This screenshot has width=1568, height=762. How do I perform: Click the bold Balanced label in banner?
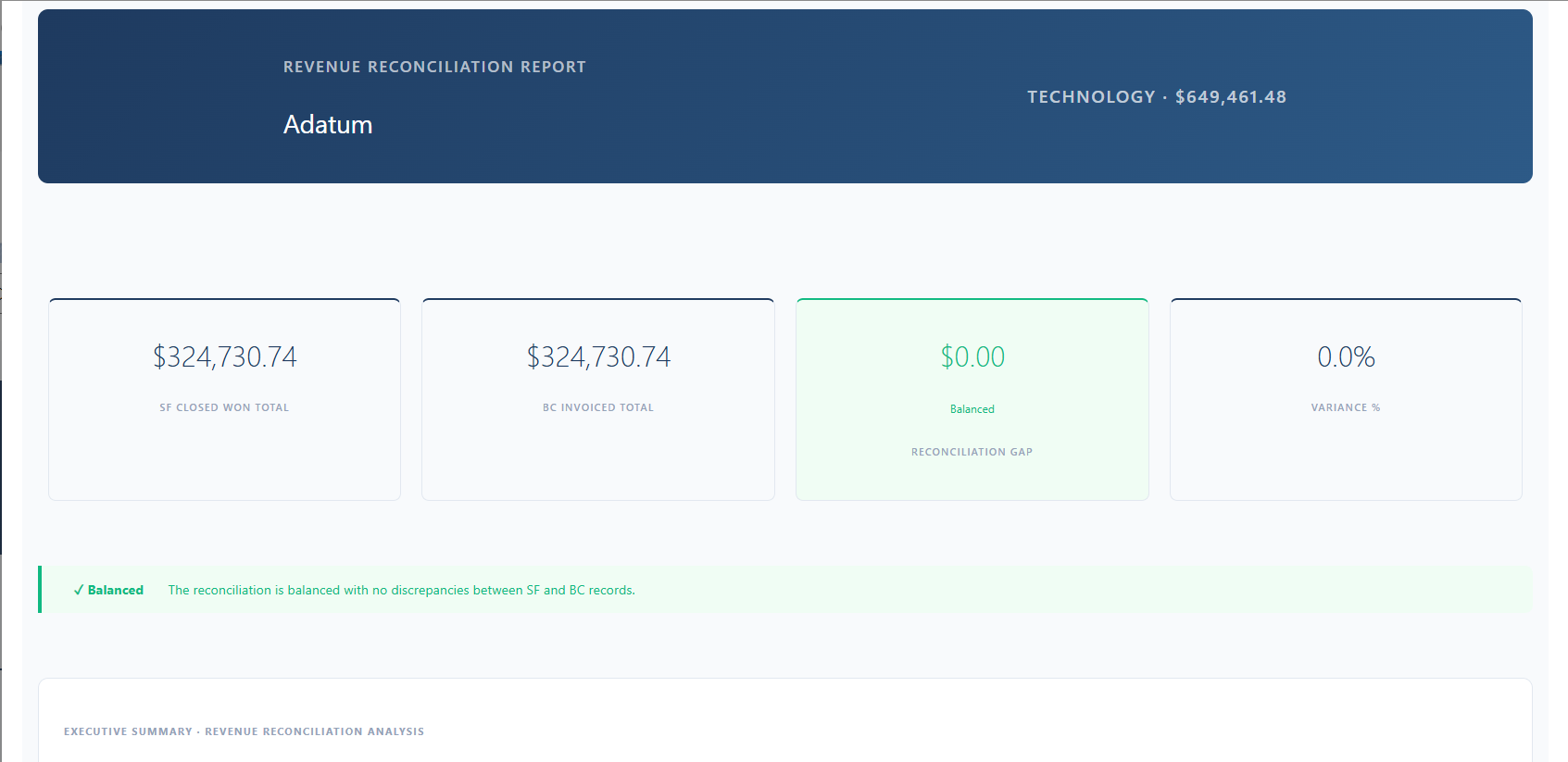pos(116,590)
